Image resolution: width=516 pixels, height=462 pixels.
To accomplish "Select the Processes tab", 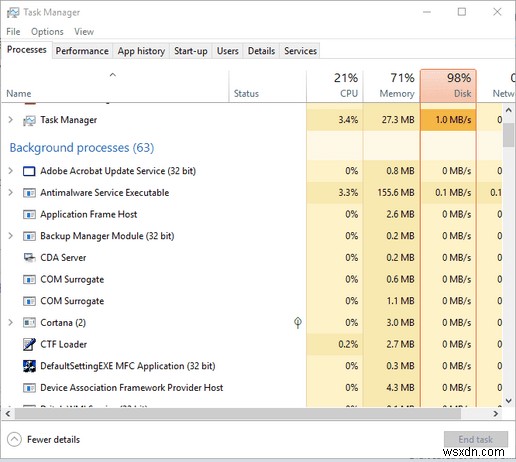I will click(x=27, y=50).
